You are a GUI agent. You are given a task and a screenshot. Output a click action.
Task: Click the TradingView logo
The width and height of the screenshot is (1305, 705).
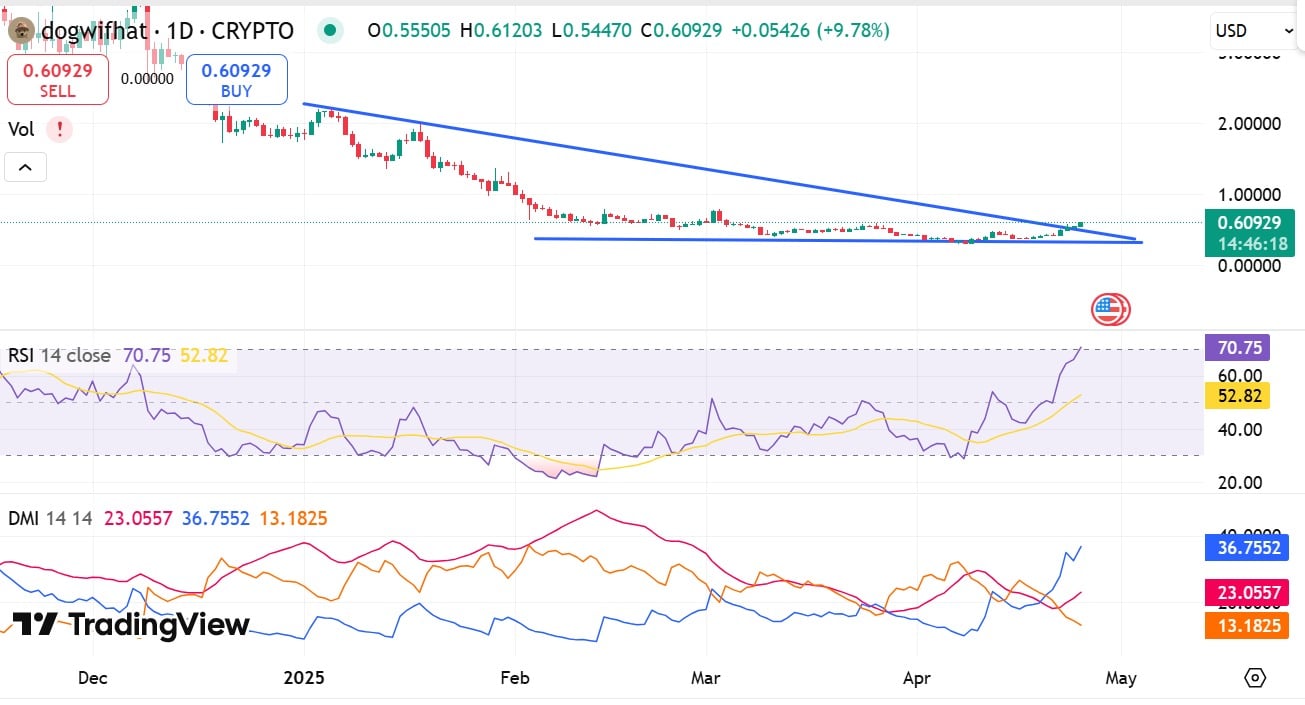(x=131, y=625)
